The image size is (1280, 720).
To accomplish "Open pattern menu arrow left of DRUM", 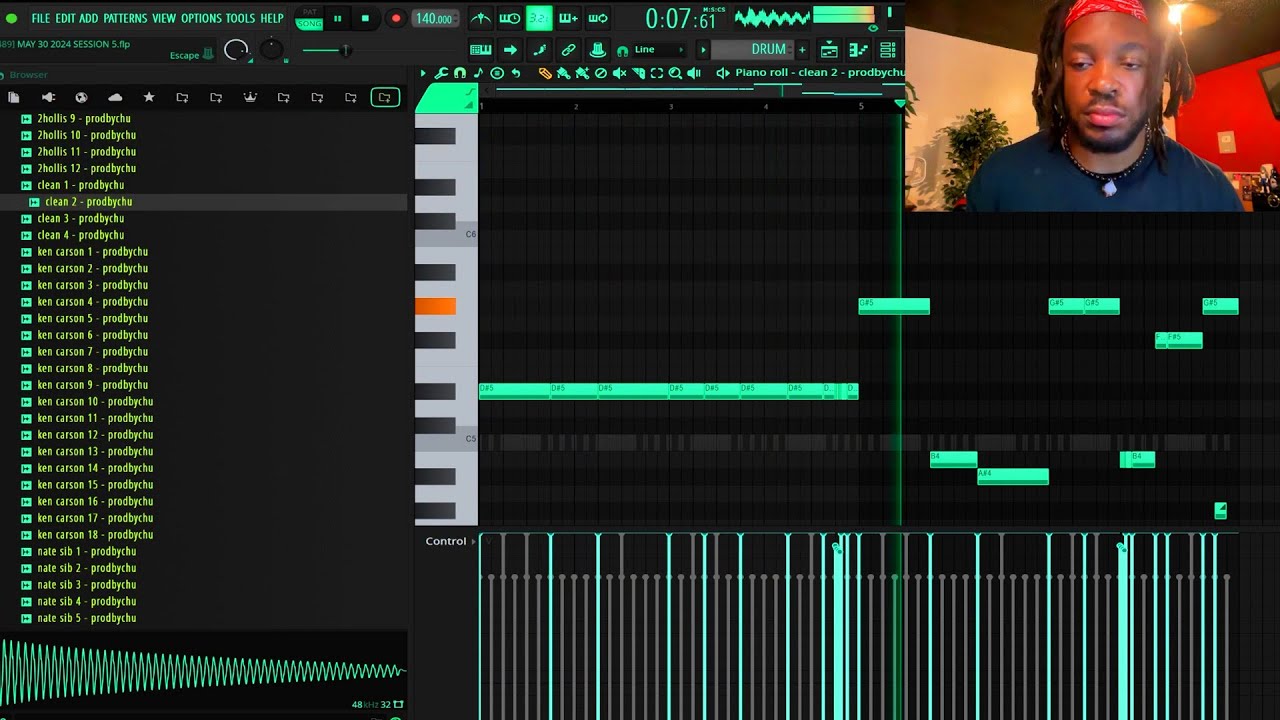I will 703,49.
